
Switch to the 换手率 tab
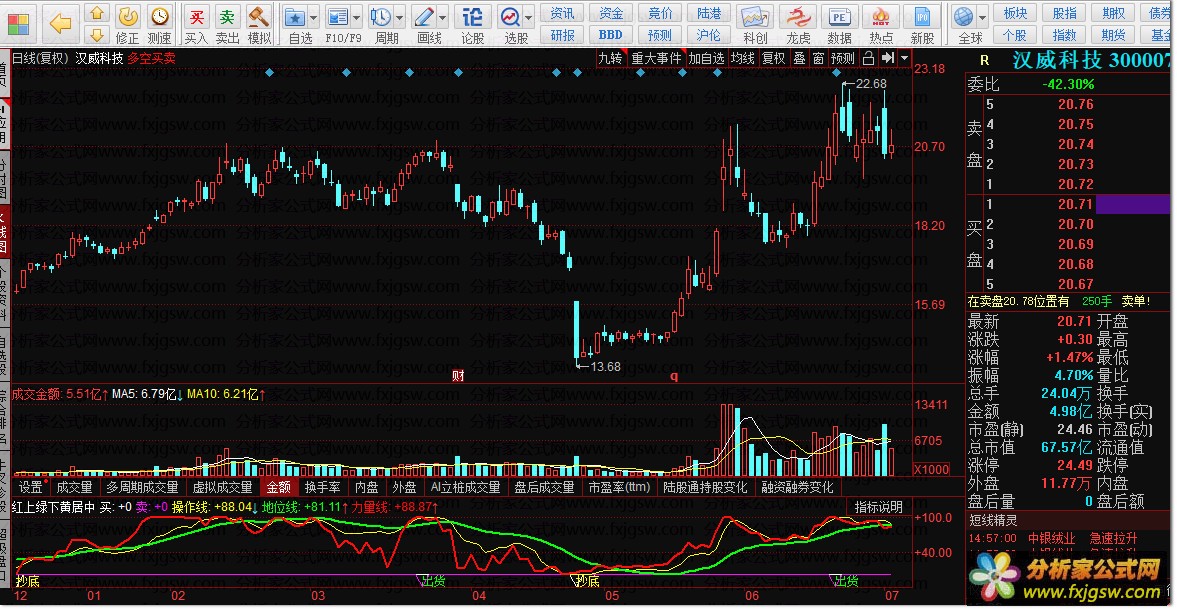(x=323, y=487)
